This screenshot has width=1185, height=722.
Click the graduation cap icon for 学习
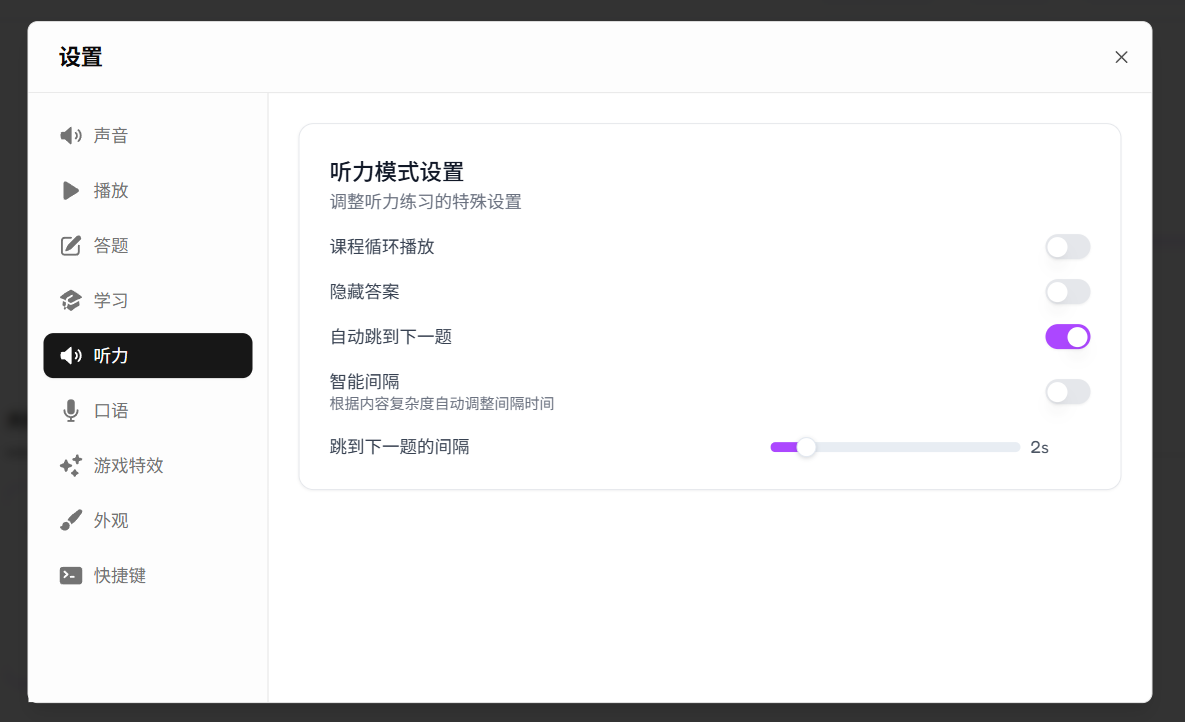[70, 301]
